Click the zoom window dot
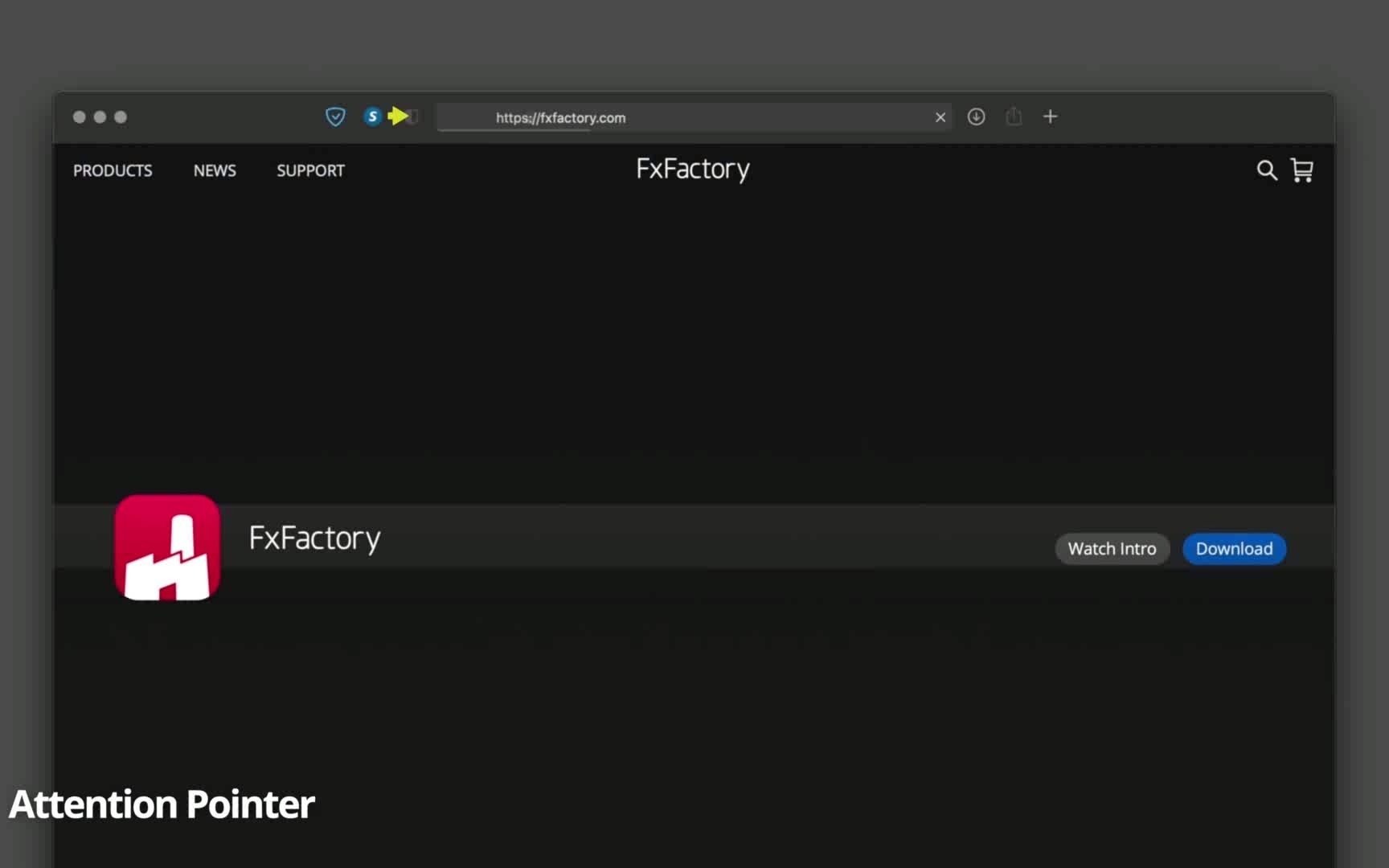1389x868 pixels. [x=121, y=117]
